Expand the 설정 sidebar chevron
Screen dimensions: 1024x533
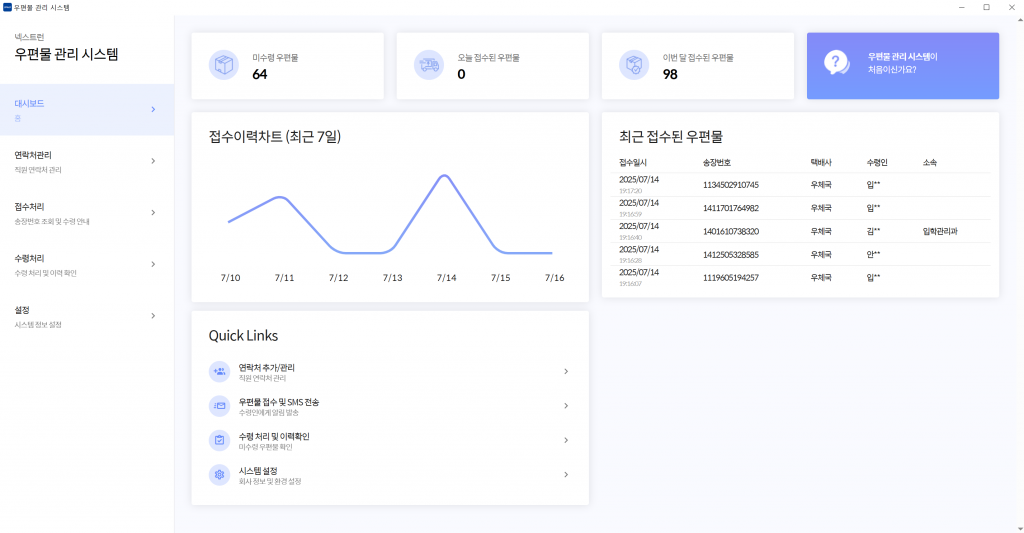(x=153, y=316)
